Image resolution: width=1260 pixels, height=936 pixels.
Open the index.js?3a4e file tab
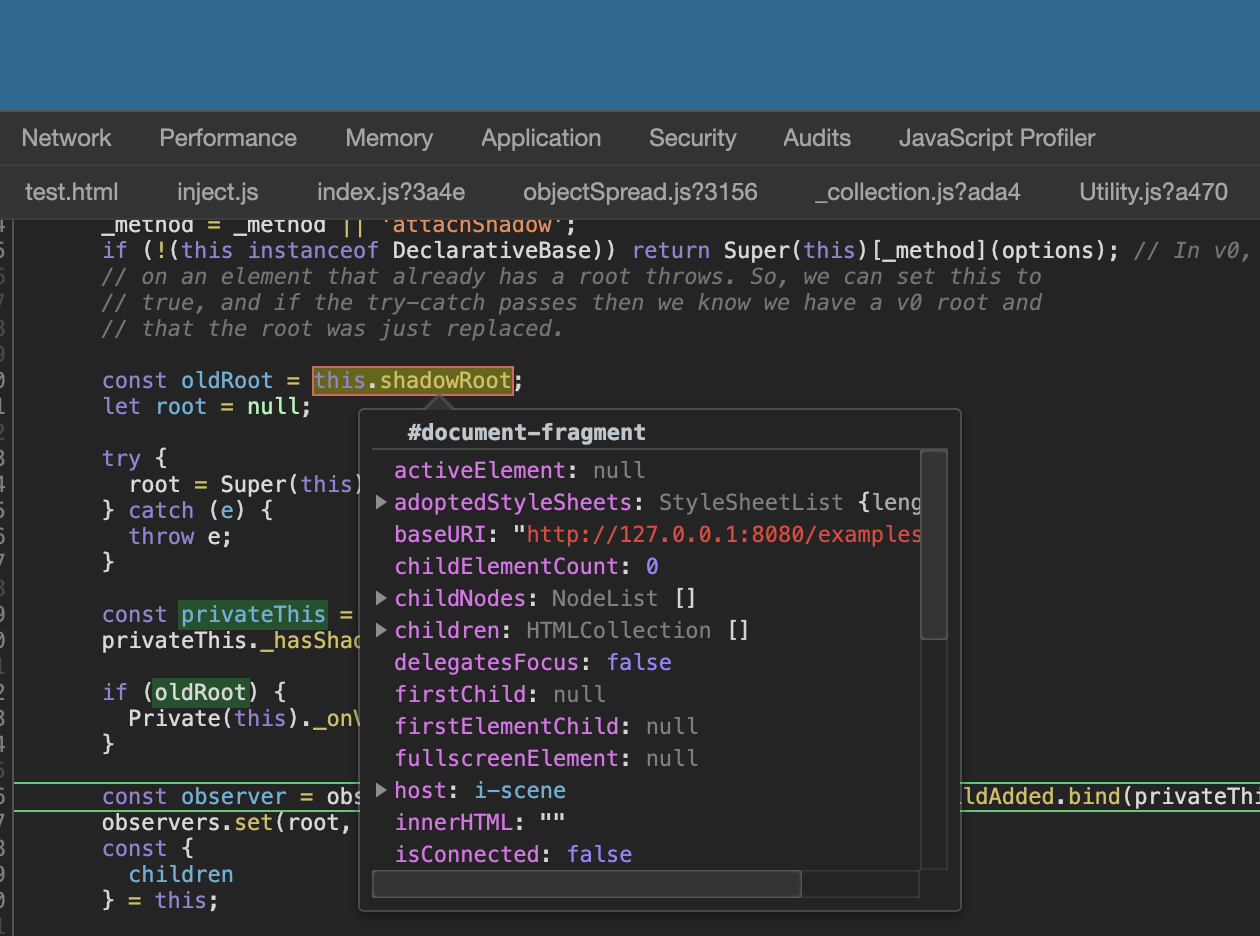[391, 192]
